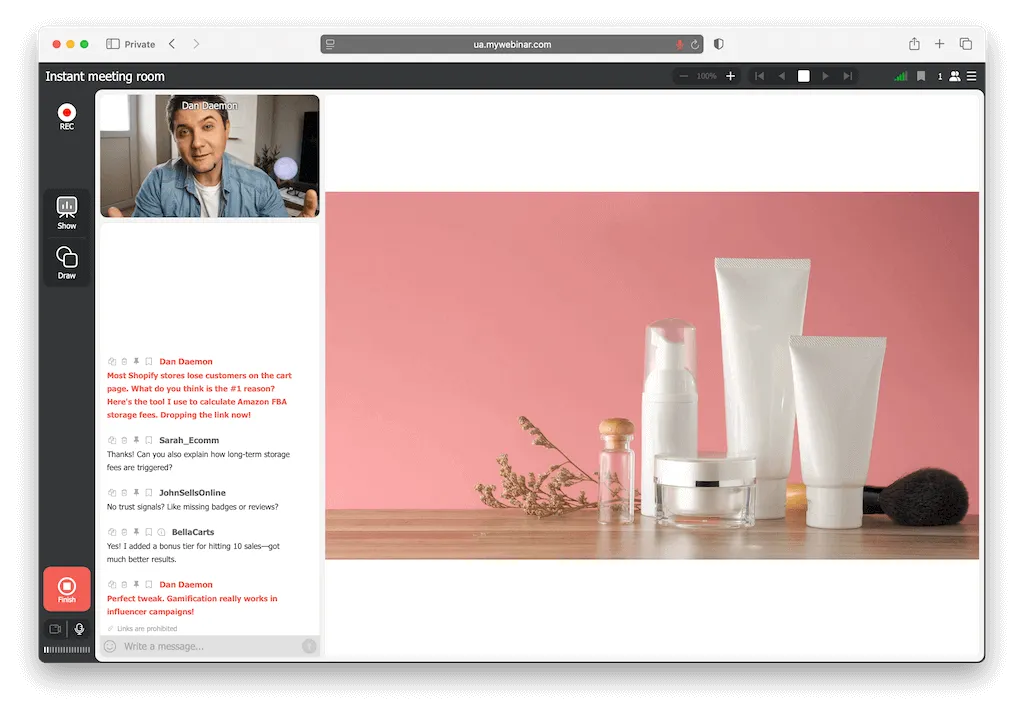Toggle the camera on or off

(x=55, y=628)
